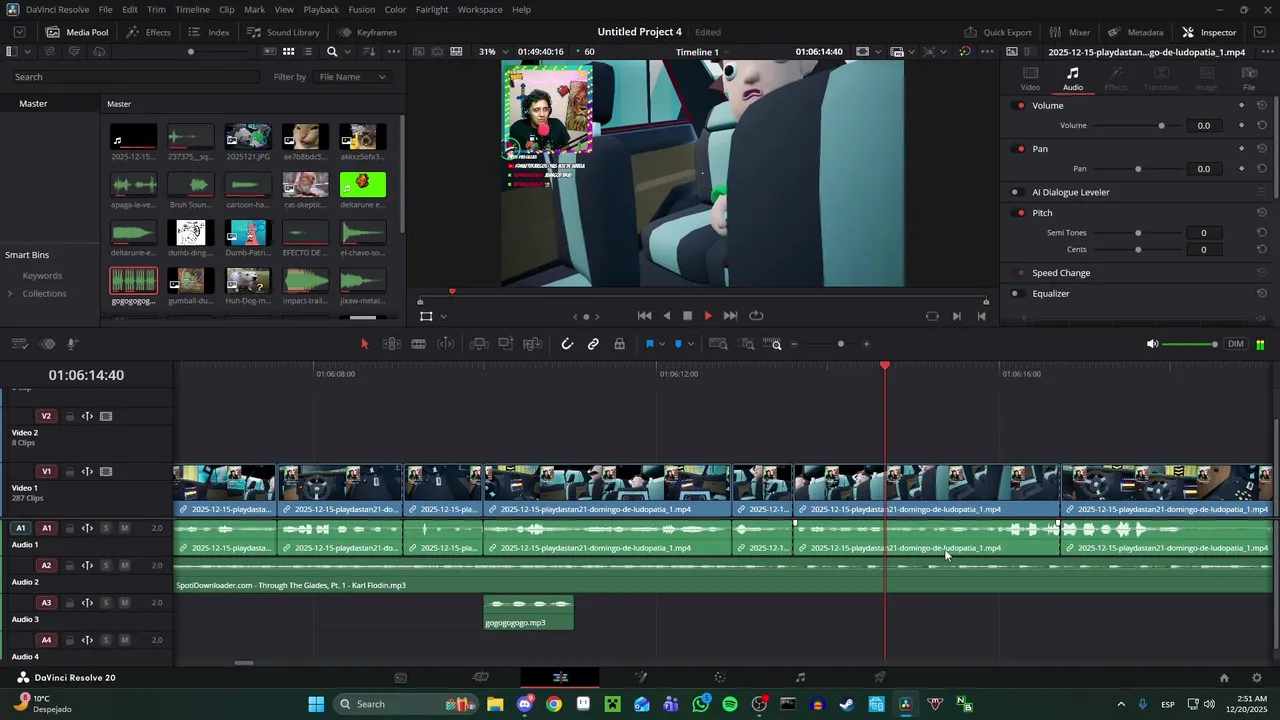
Task: Open the Workspace menu
Action: tap(480, 9)
